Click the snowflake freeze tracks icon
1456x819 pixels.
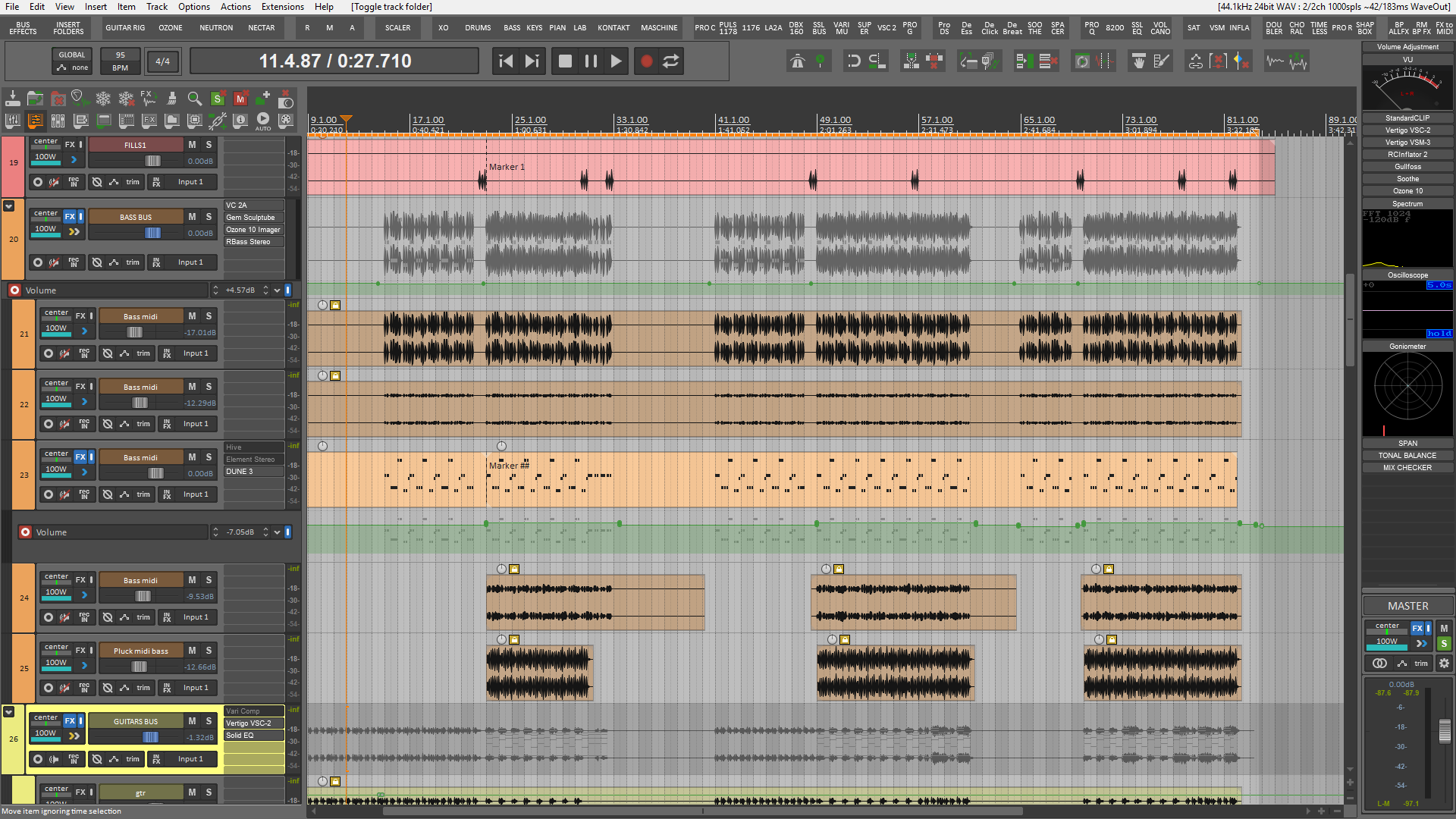(103, 99)
